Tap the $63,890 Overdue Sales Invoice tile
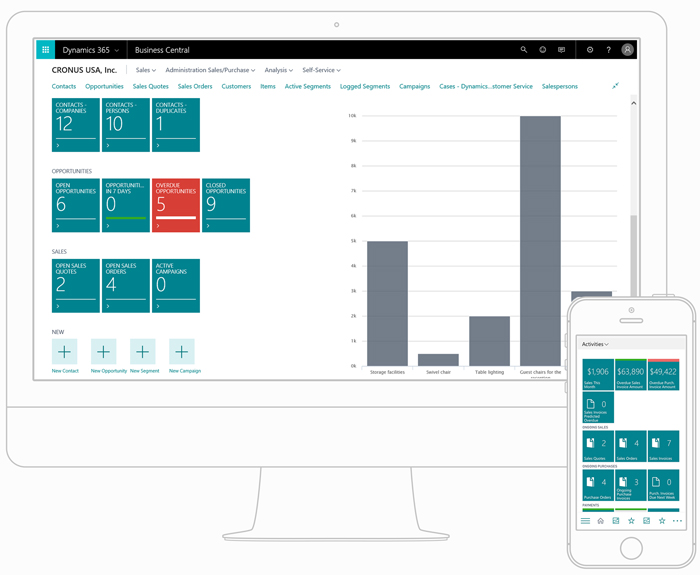This screenshot has height=575, width=700. pyautogui.click(x=630, y=375)
